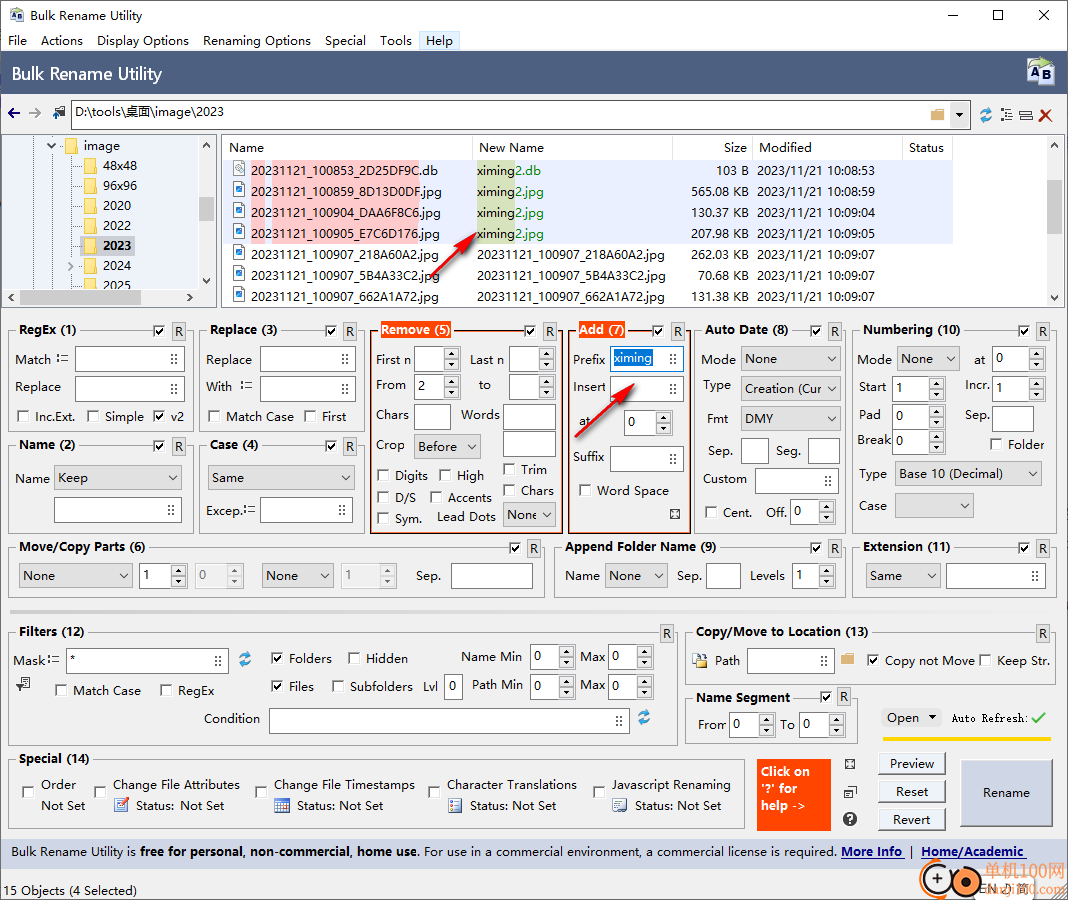Toggle the Word Space checkbox
The image size is (1068, 900).
point(584,490)
